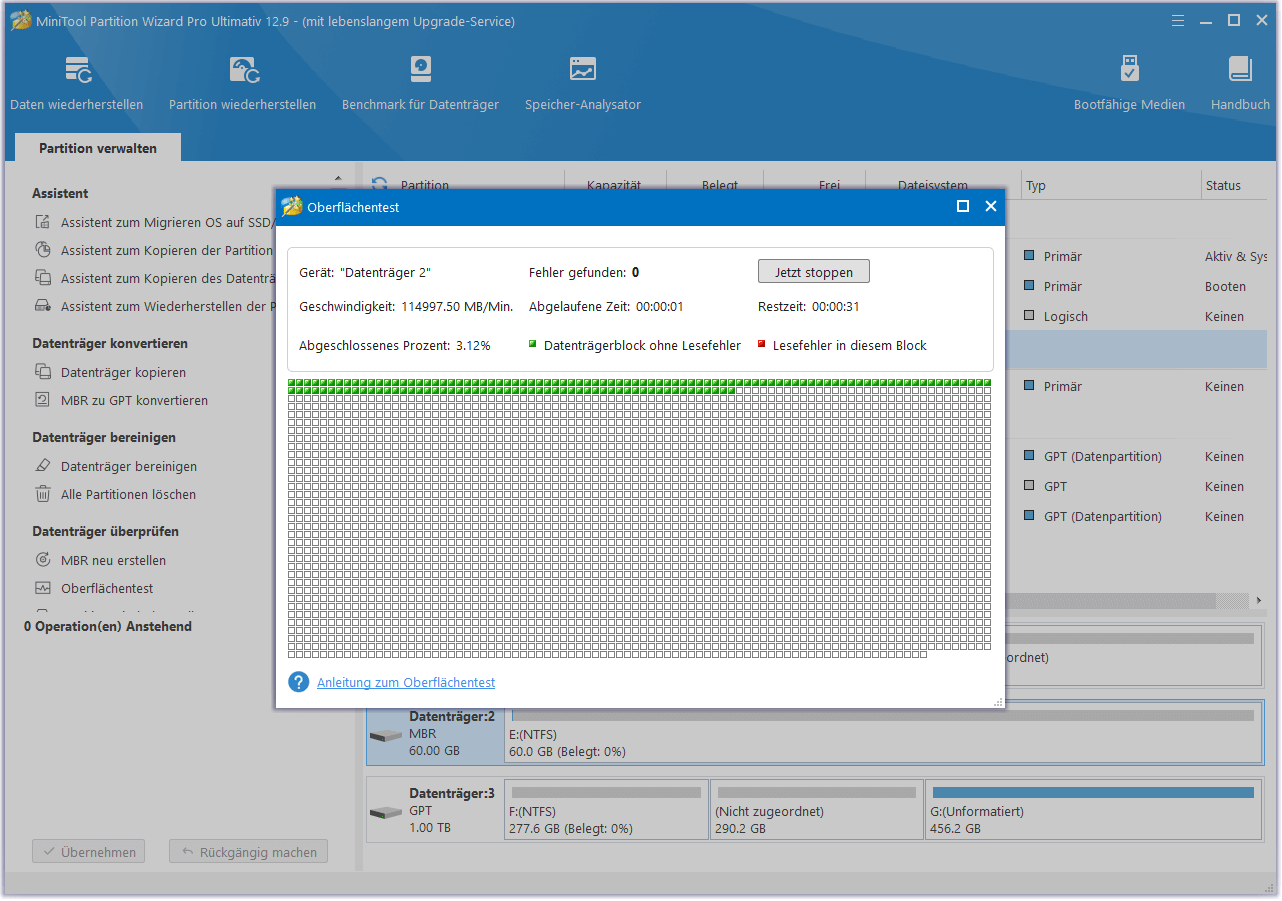Click the dialog resize grip corner

pyautogui.click(x=998, y=702)
